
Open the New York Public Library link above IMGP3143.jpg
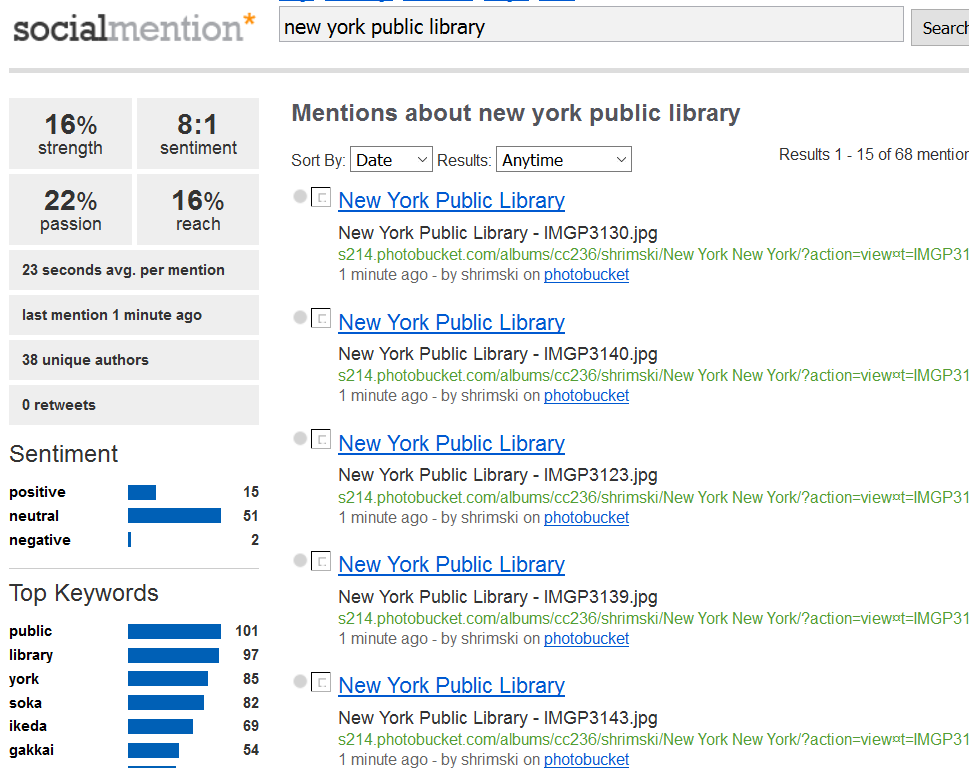(x=452, y=685)
